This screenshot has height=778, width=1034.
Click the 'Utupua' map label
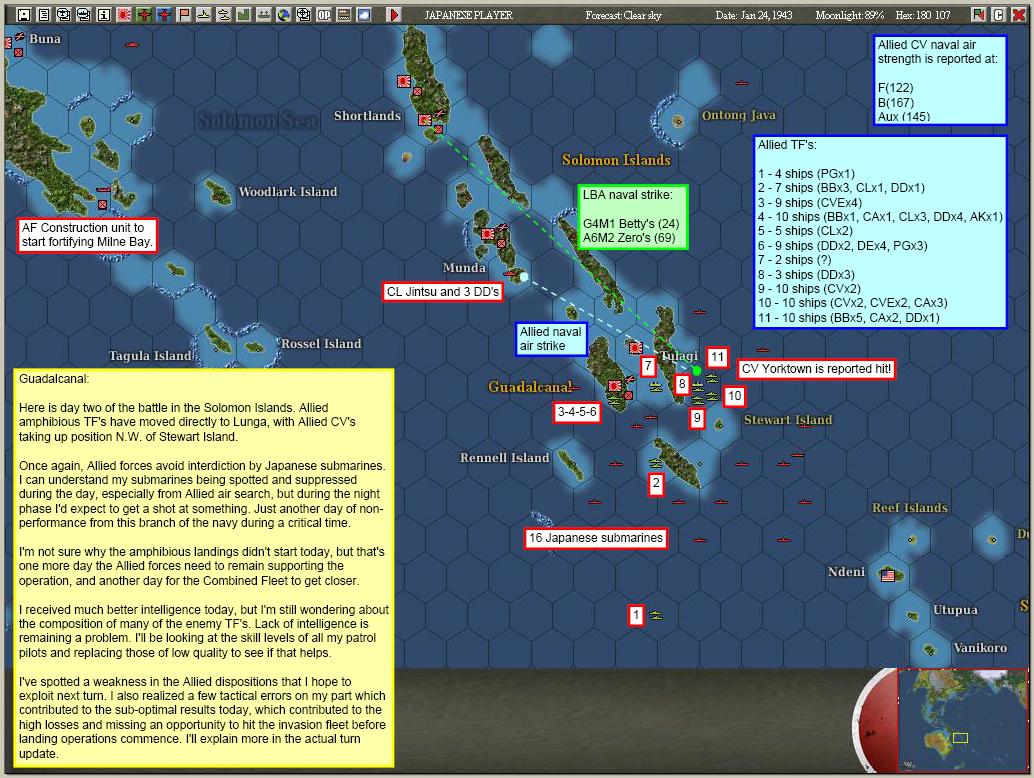(x=955, y=610)
